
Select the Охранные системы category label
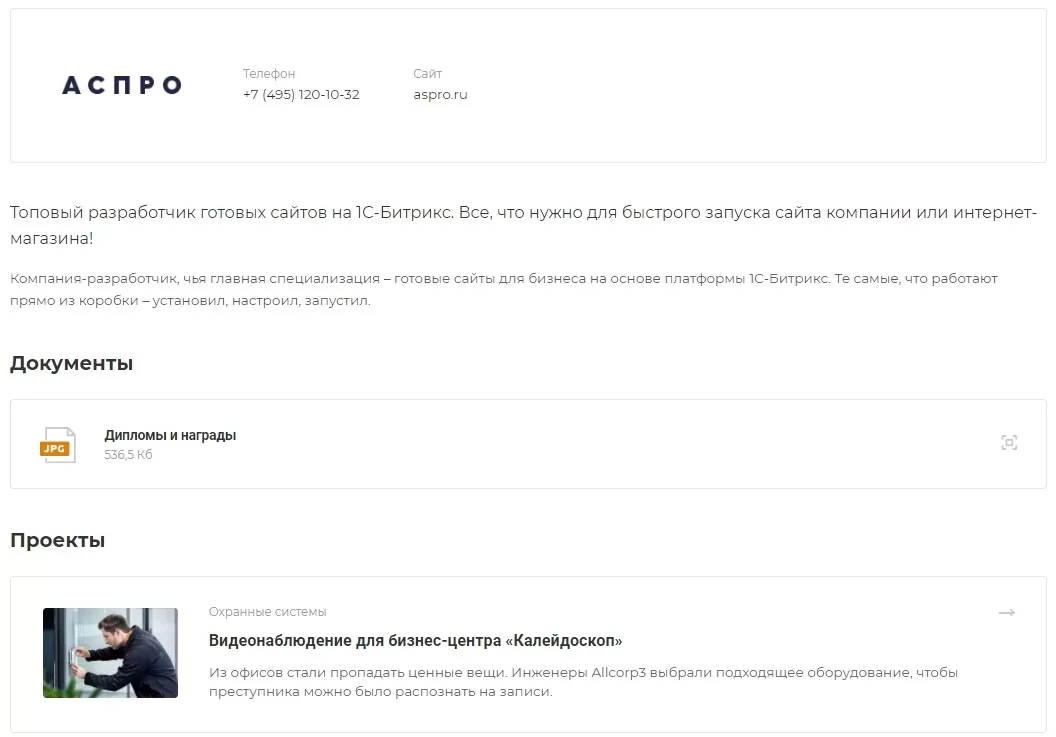pos(267,612)
